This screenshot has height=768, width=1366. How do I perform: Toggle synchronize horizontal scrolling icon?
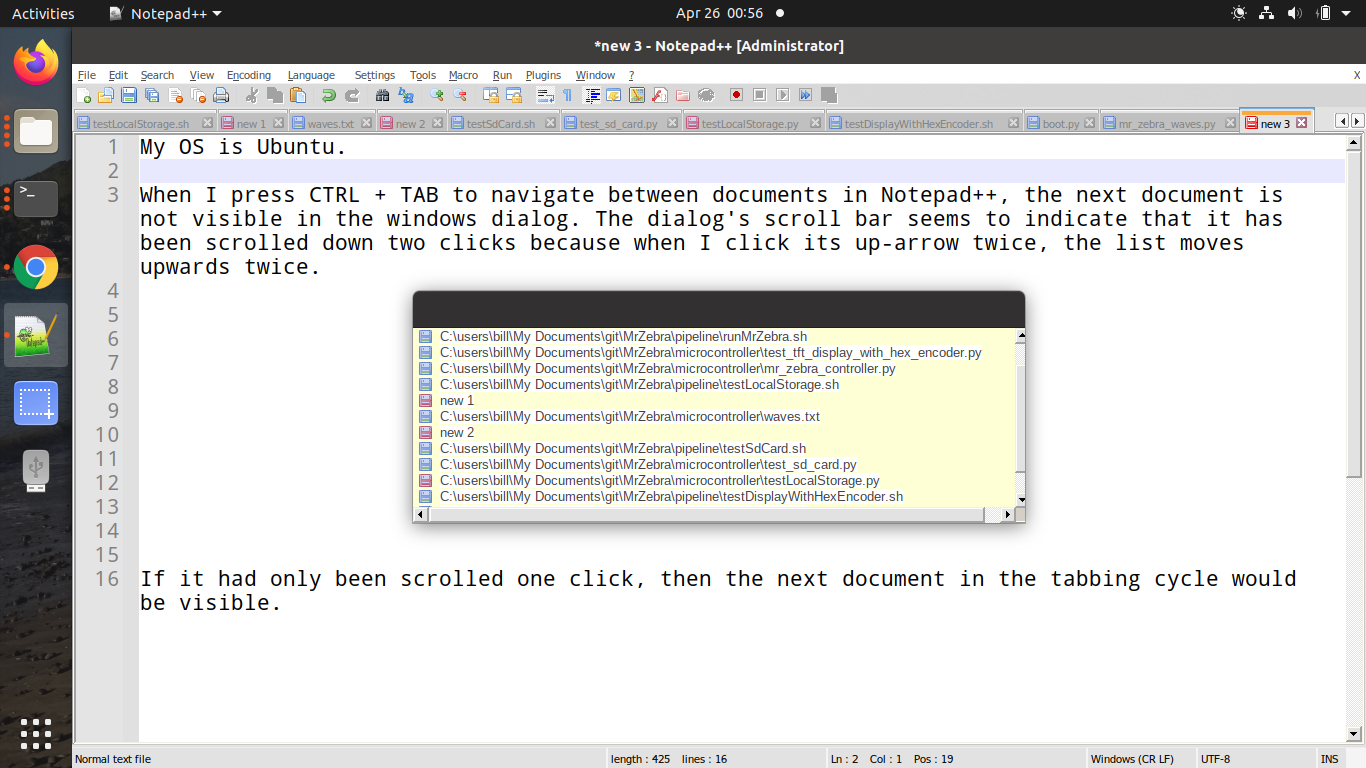[514, 95]
